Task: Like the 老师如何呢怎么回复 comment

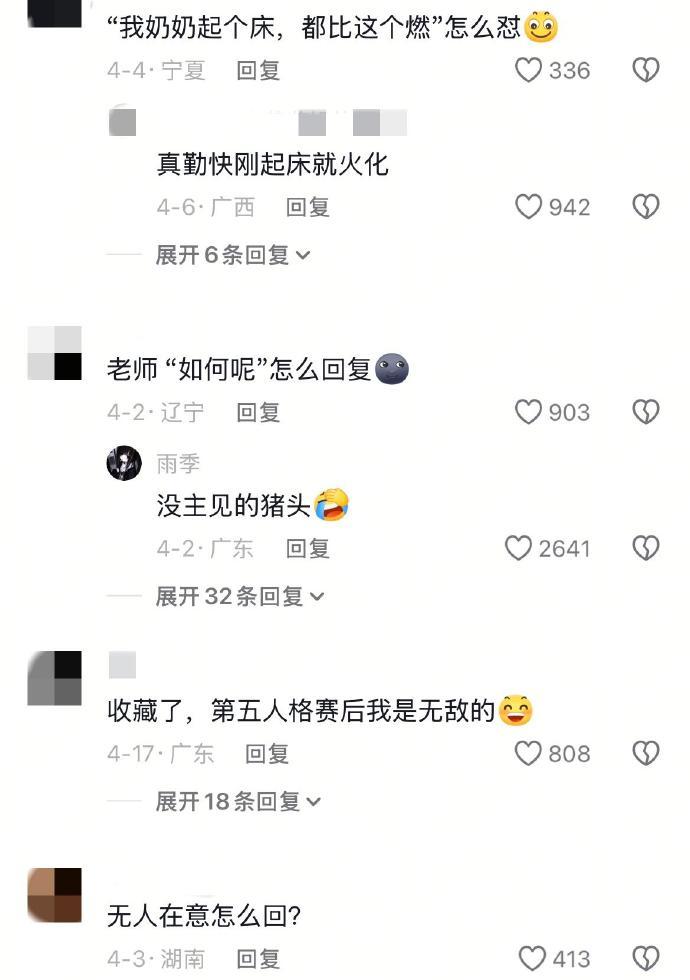Action: click(528, 412)
